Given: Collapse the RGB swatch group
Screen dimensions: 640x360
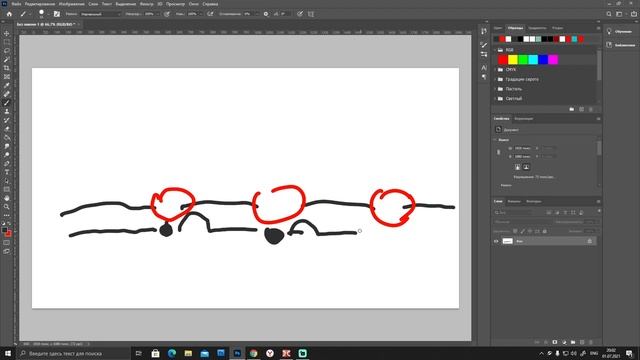Looking at the screenshot, I should (496, 50).
